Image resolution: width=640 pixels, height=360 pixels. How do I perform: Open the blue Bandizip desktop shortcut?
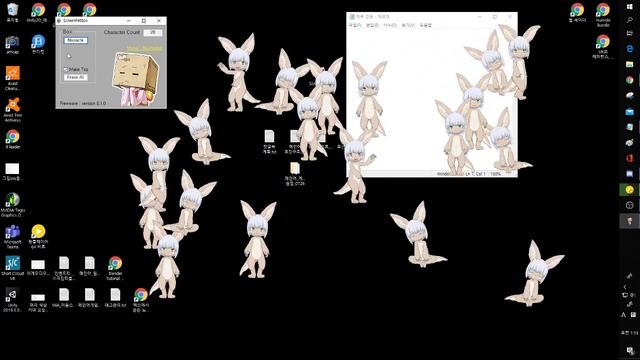coord(38,44)
